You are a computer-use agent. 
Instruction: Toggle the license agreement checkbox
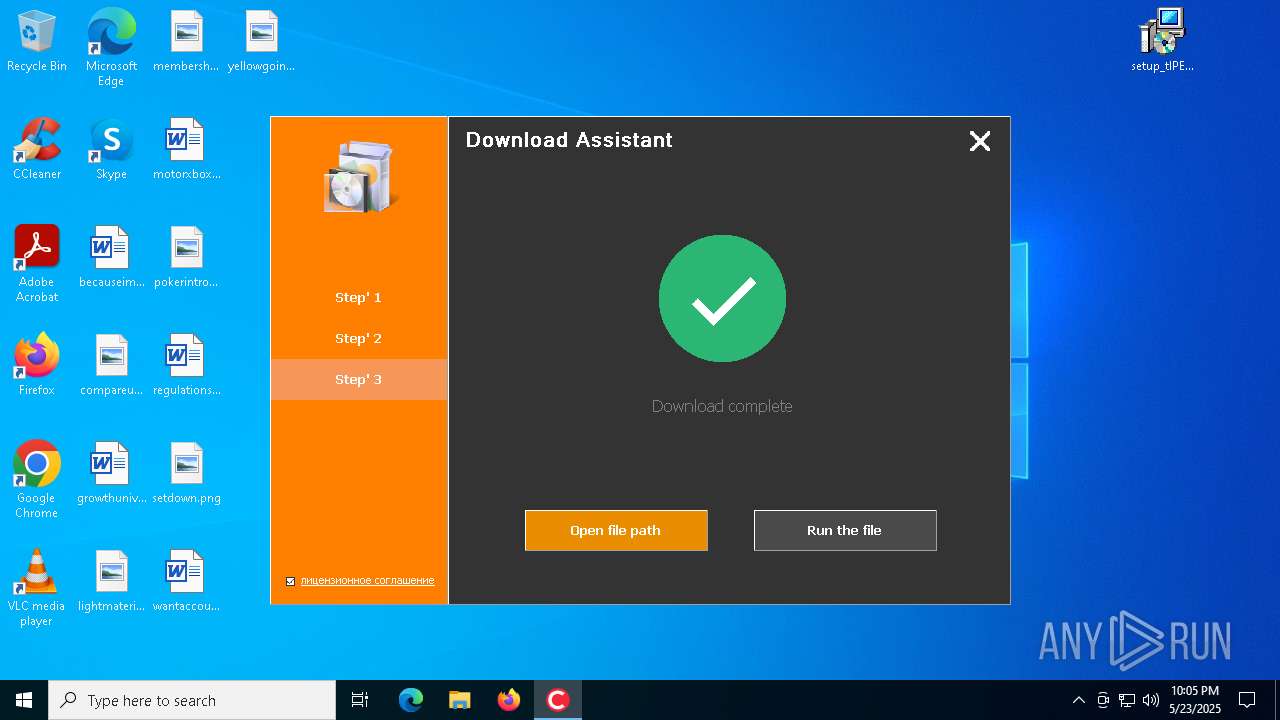291,581
